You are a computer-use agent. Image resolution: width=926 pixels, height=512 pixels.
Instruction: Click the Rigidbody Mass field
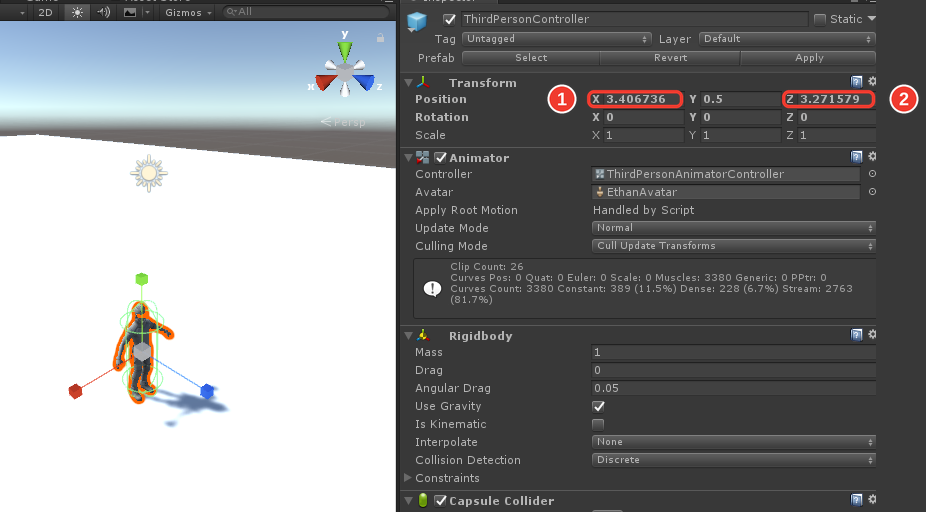click(x=733, y=353)
